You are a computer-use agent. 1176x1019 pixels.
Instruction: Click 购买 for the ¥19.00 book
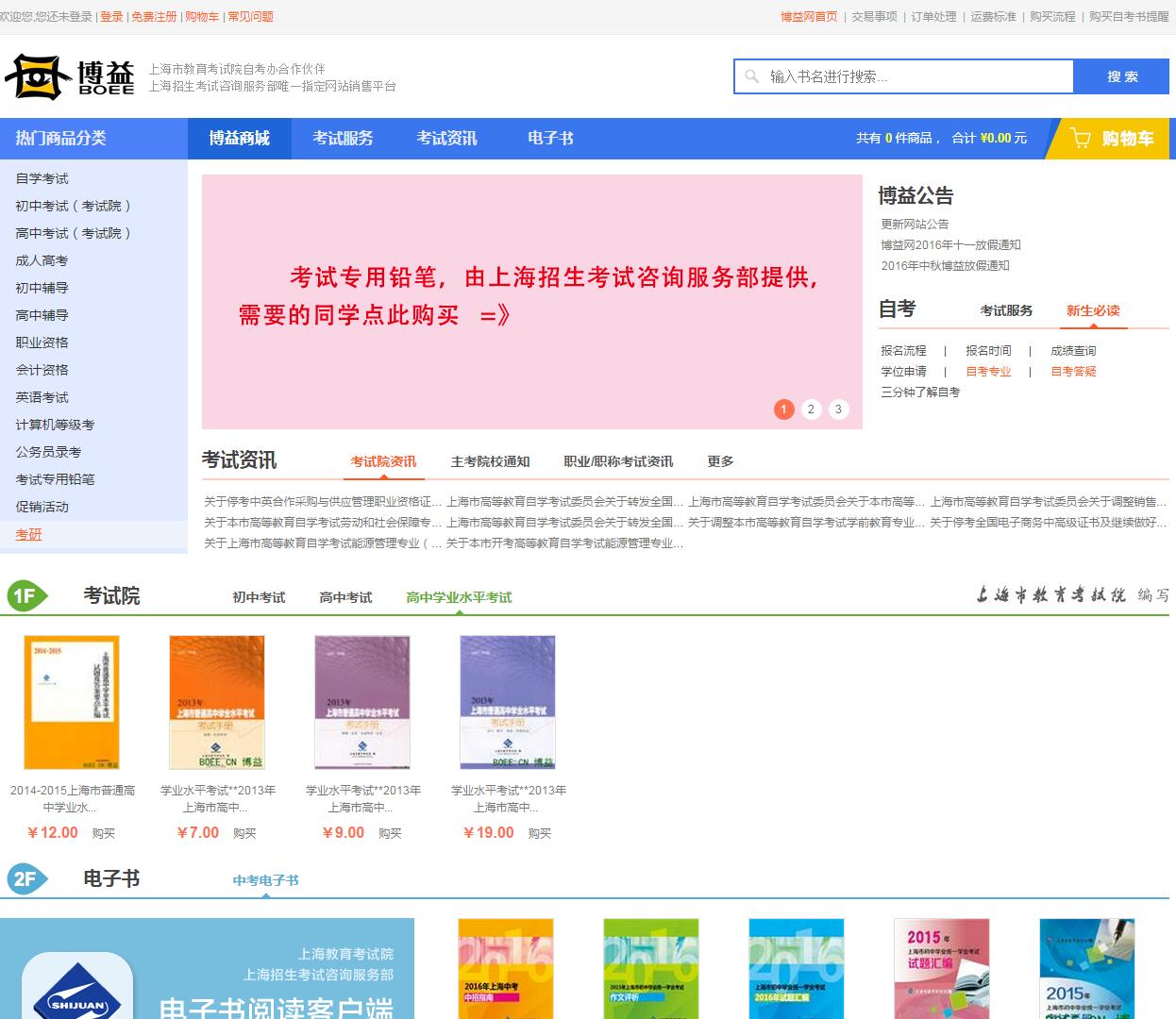pyautogui.click(x=540, y=833)
